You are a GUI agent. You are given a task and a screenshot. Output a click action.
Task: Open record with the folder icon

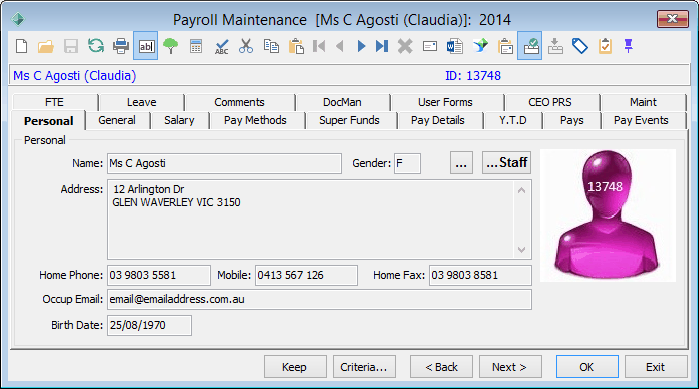coord(45,46)
